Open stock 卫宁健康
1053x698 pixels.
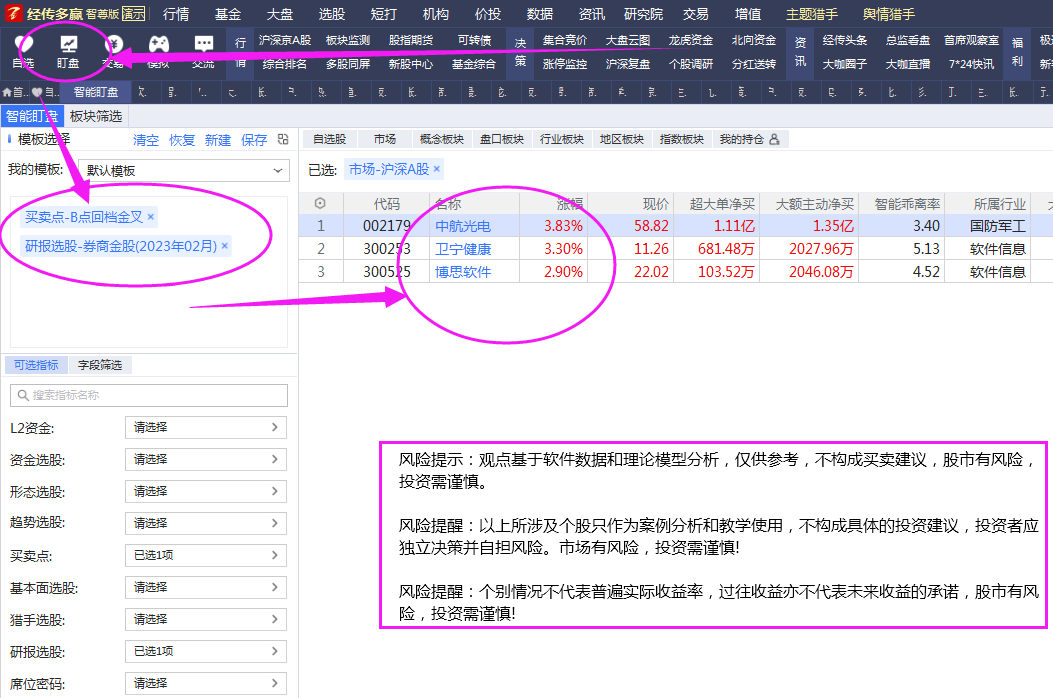[463, 249]
